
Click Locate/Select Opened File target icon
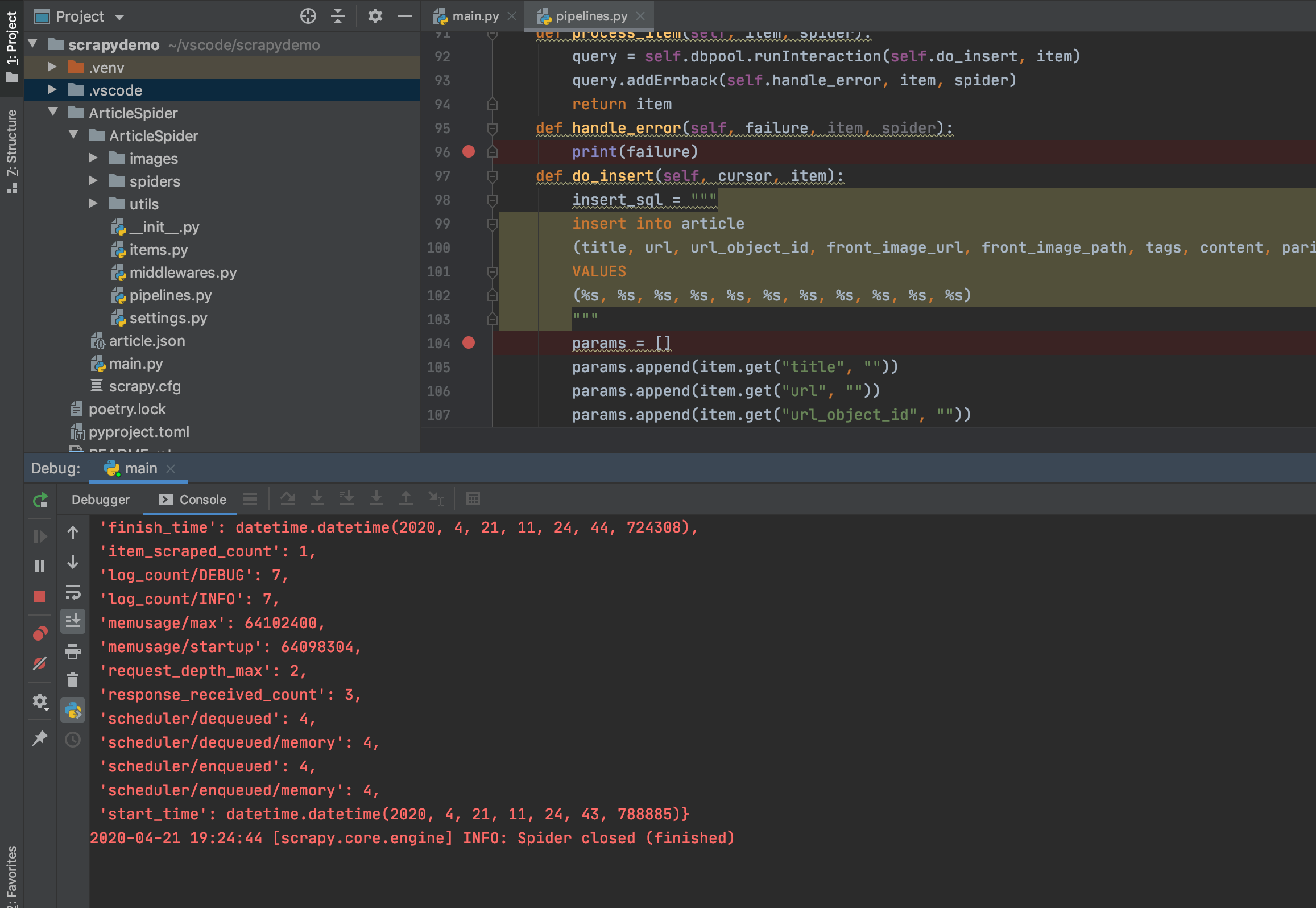(x=308, y=16)
